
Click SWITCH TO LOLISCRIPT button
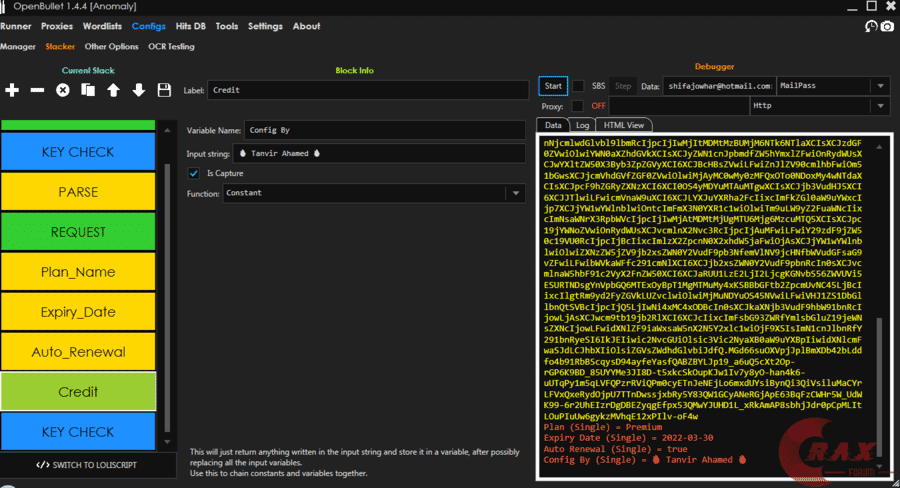click(x=84, y=464)
